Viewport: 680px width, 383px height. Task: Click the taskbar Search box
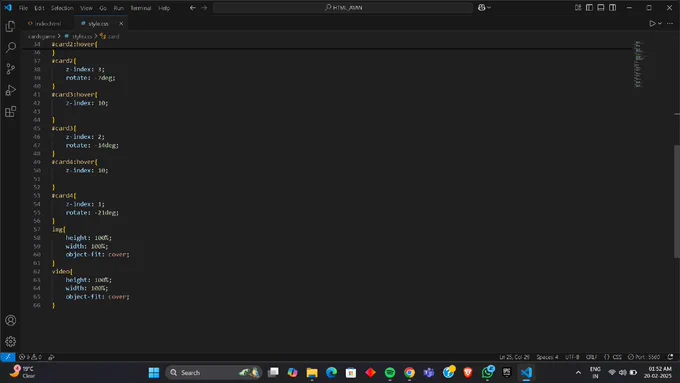(x=213, y=373)
